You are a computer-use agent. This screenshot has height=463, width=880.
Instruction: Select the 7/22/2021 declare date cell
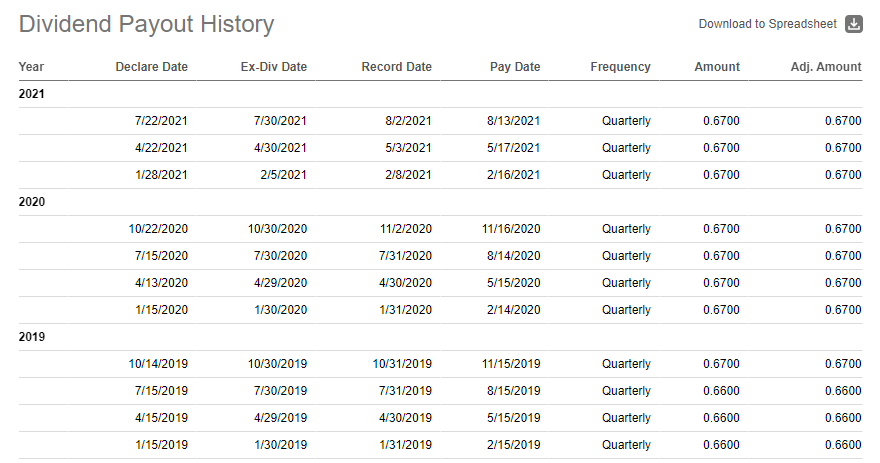[161, 121]
